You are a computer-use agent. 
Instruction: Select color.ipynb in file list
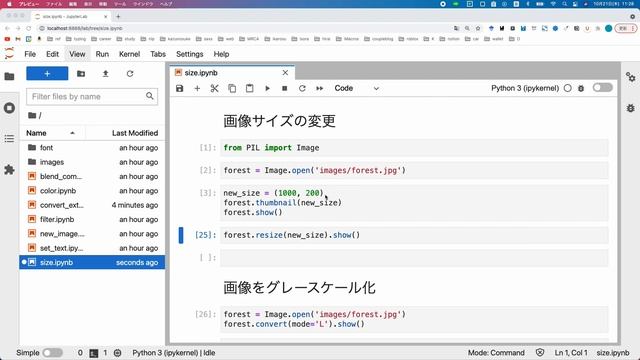tap(92, 191)
